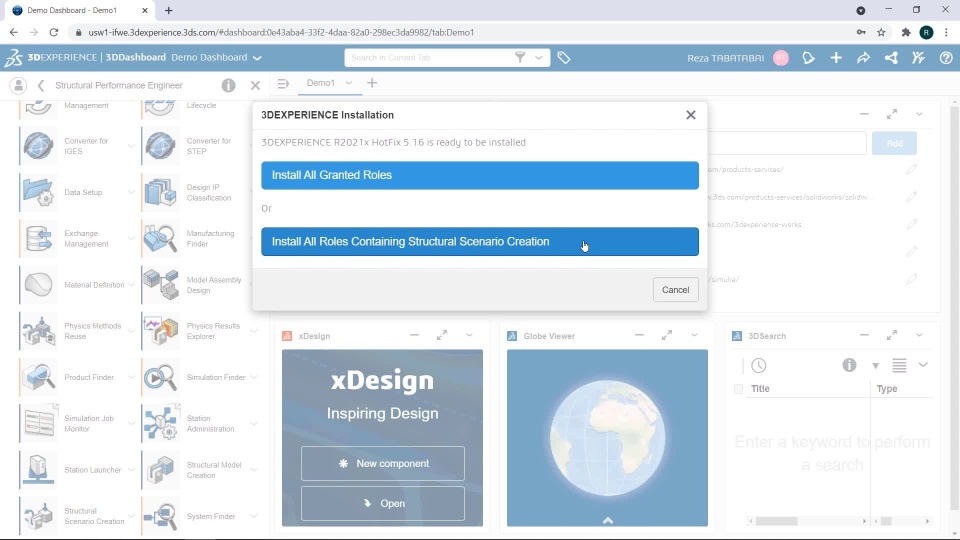The width and height of the screenshot is (960, 540).
Task: Open the Manufacturing Finder app icon
Action: (160, 239)
